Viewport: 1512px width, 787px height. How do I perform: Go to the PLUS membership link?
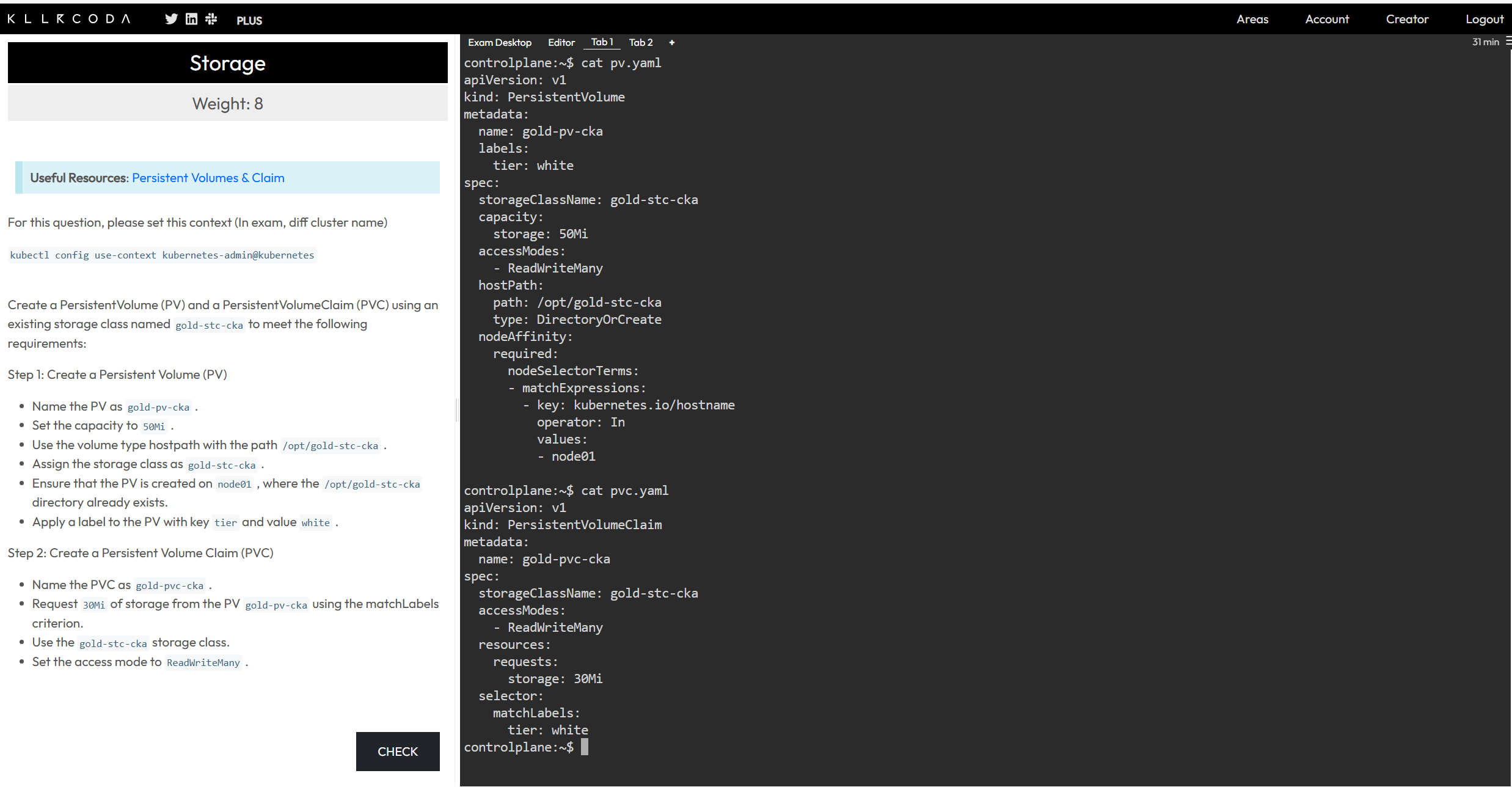click(x=249, y=20)
